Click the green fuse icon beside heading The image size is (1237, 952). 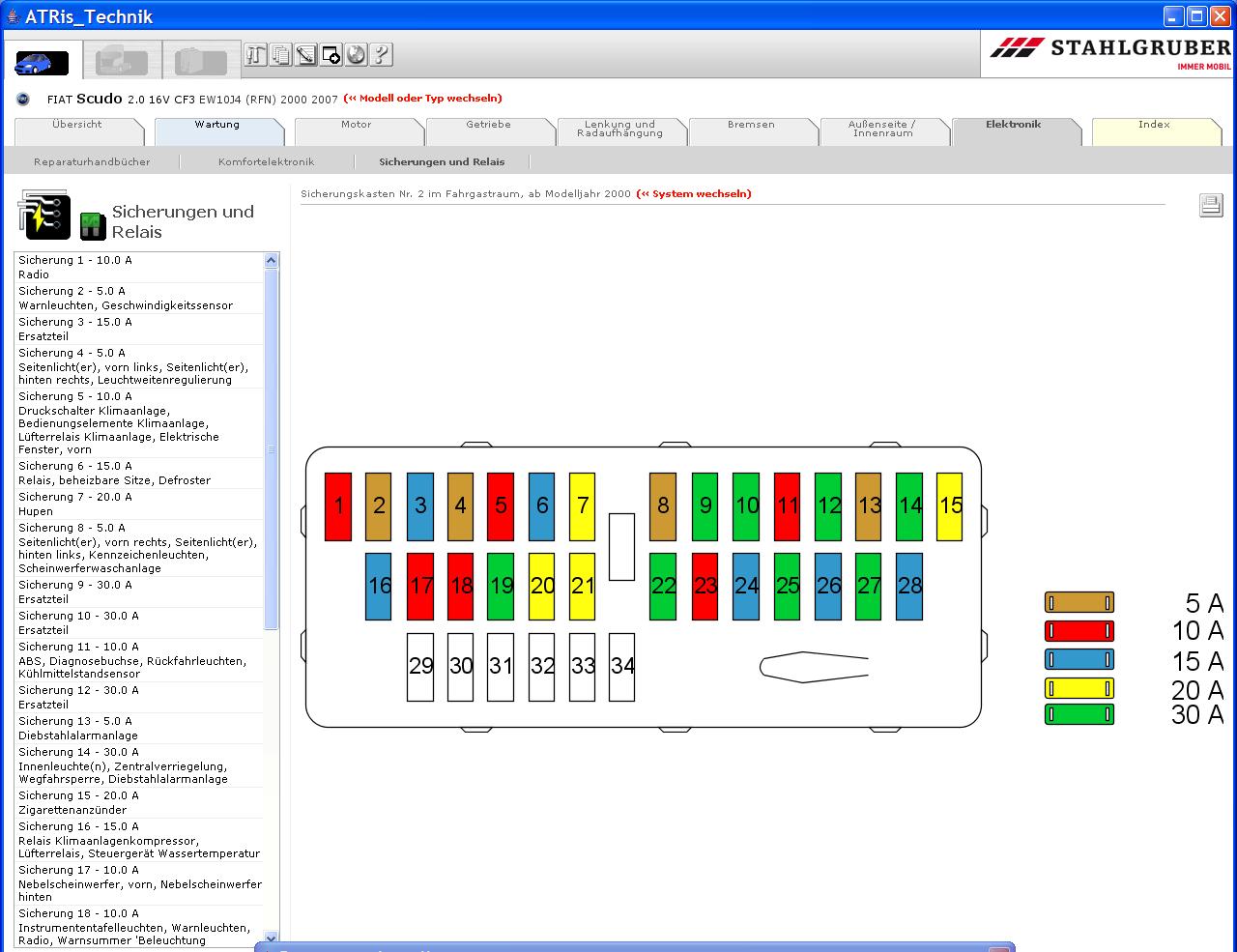pos(93,225)
